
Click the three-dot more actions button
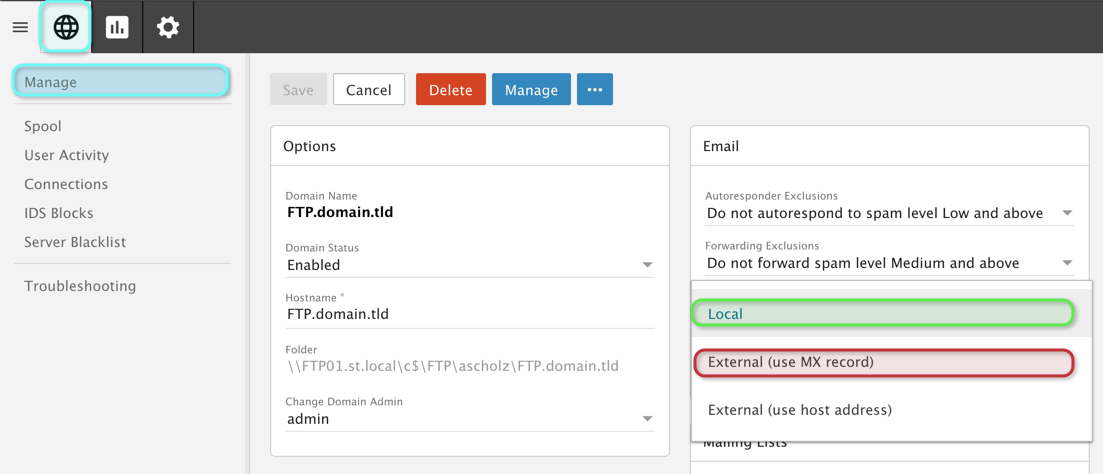(594, 90)
